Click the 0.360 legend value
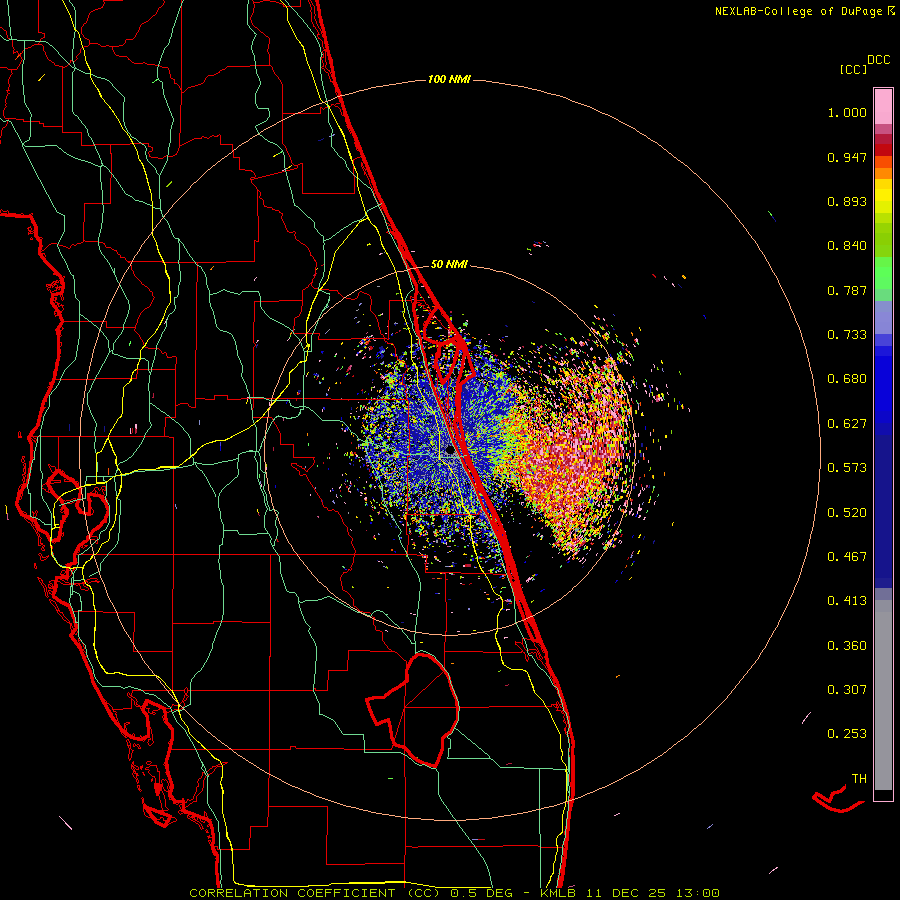 click(x=847, y=646)
